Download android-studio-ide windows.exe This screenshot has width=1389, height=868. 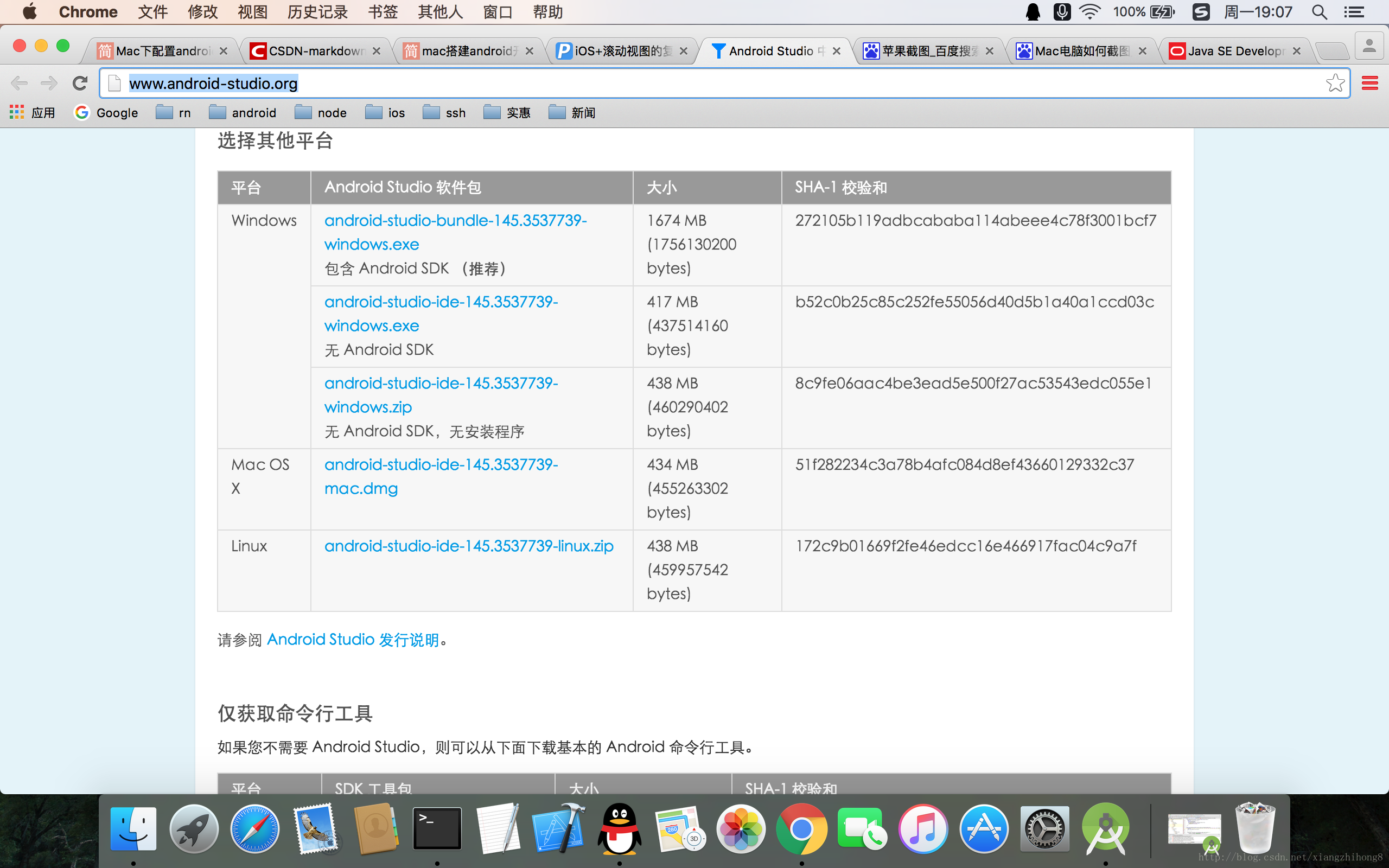[441, 314]
